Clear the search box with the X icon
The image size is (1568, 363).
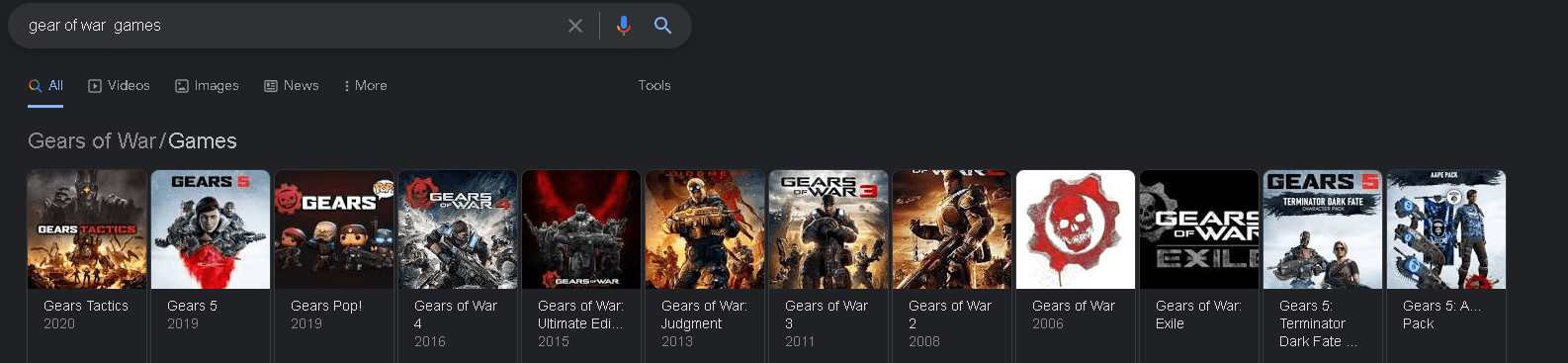(575, 26)
